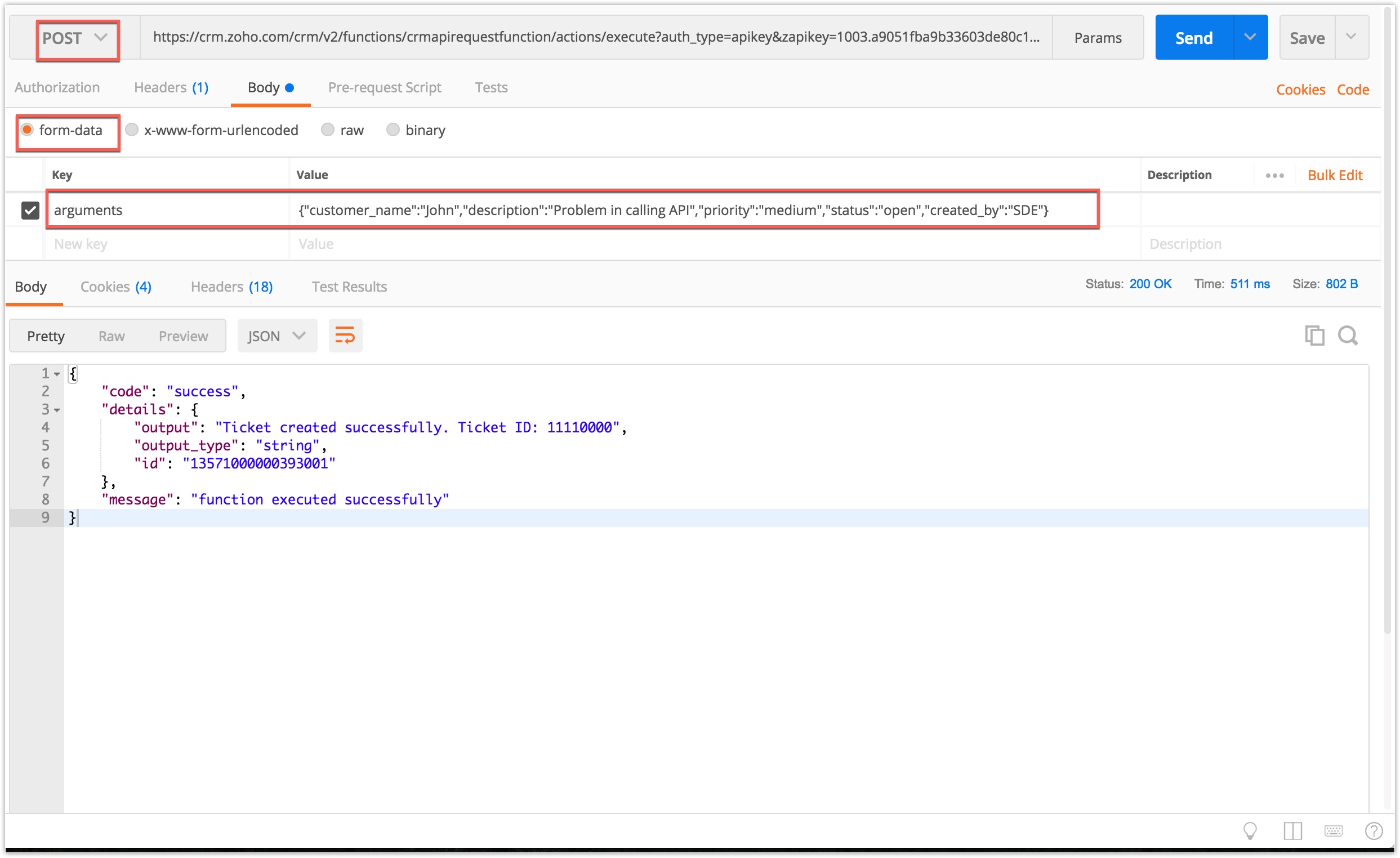Click the help question mark icon
The width and height of the screenshot is (1400, 858).
click(x=1374, y=832)
